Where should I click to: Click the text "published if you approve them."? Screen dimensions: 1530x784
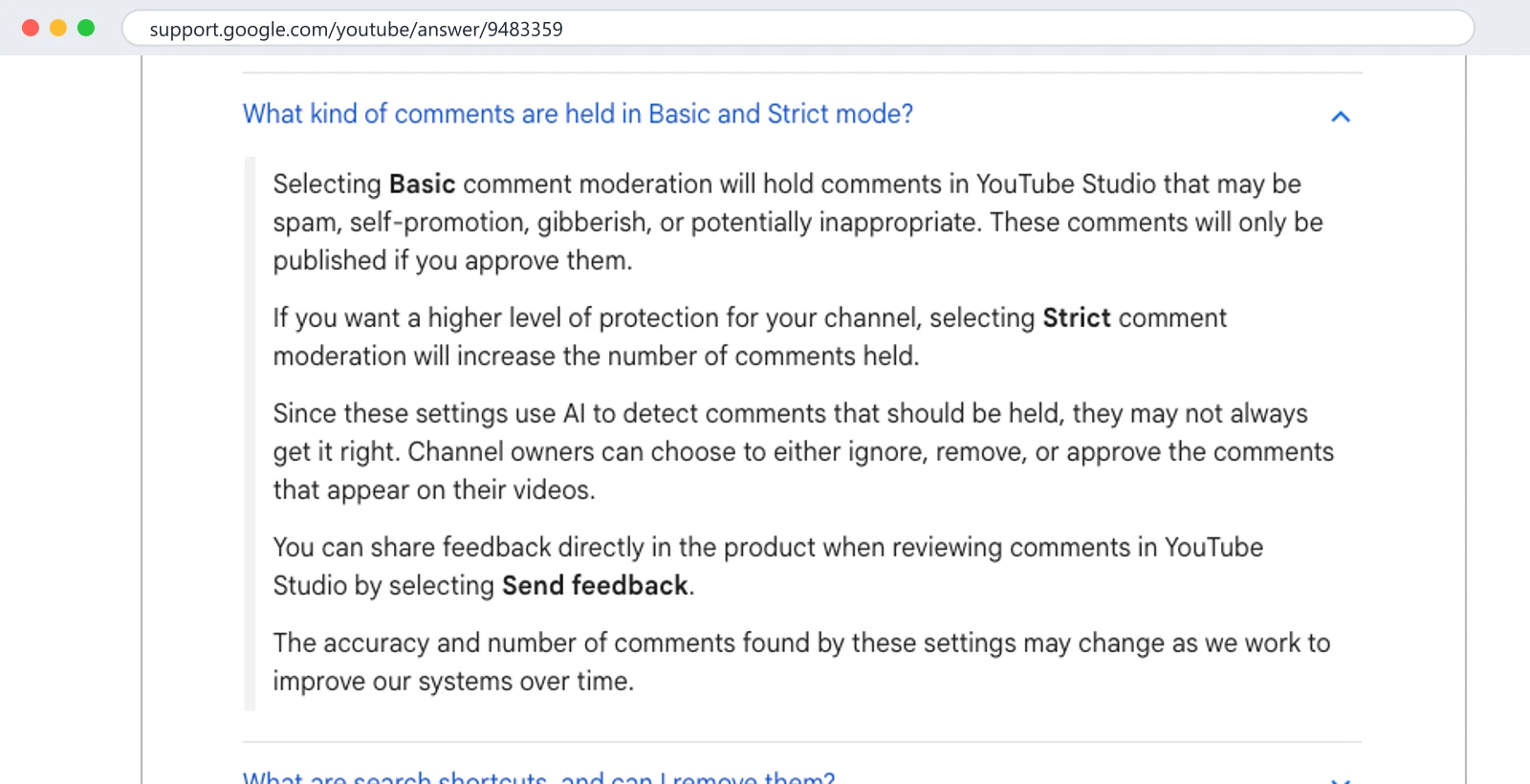click(x=452, y=260)
